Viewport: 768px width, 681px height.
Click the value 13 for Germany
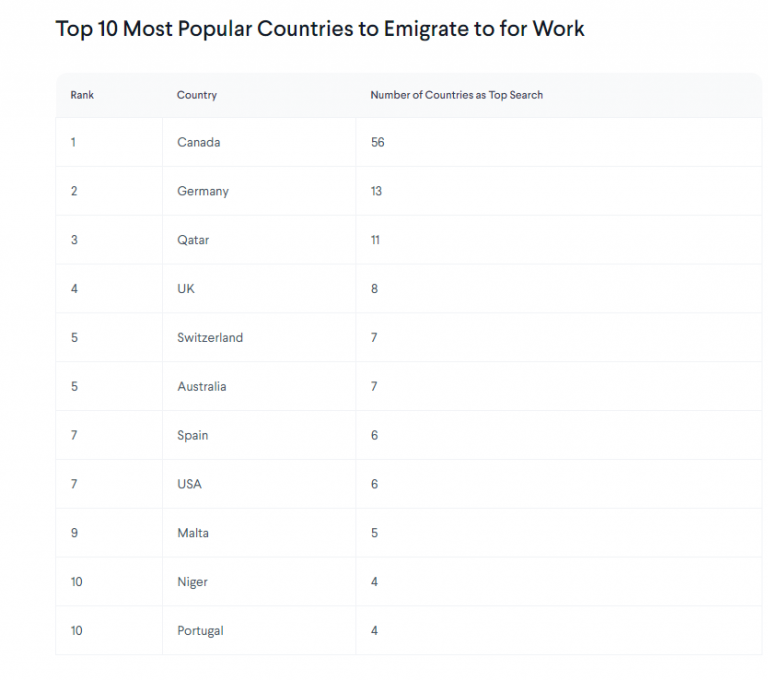point(376,191)
